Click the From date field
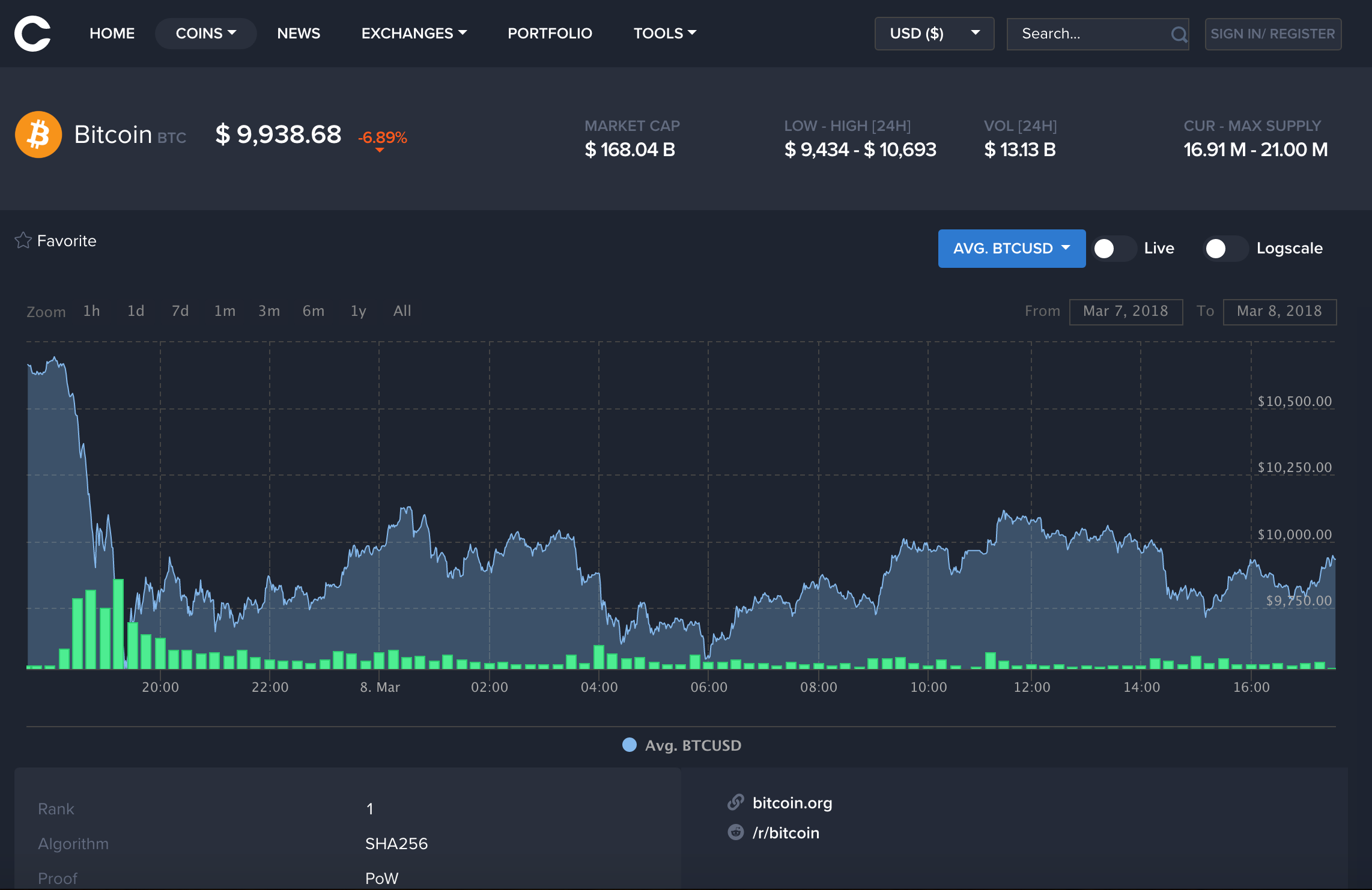Viewport: 1372px width, 890px height. (1125, 311)
